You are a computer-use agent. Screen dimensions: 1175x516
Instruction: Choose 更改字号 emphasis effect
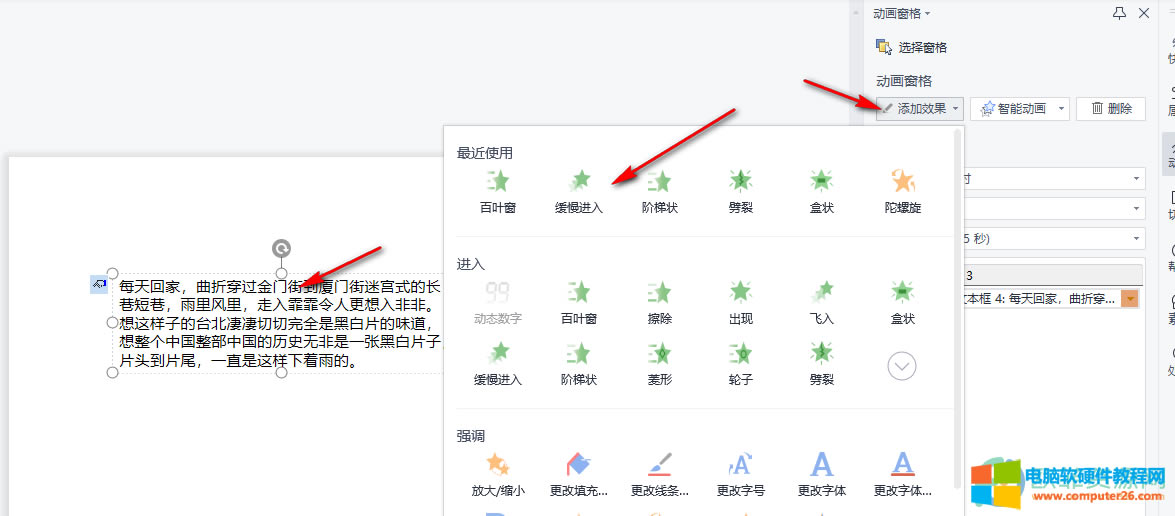740,473
